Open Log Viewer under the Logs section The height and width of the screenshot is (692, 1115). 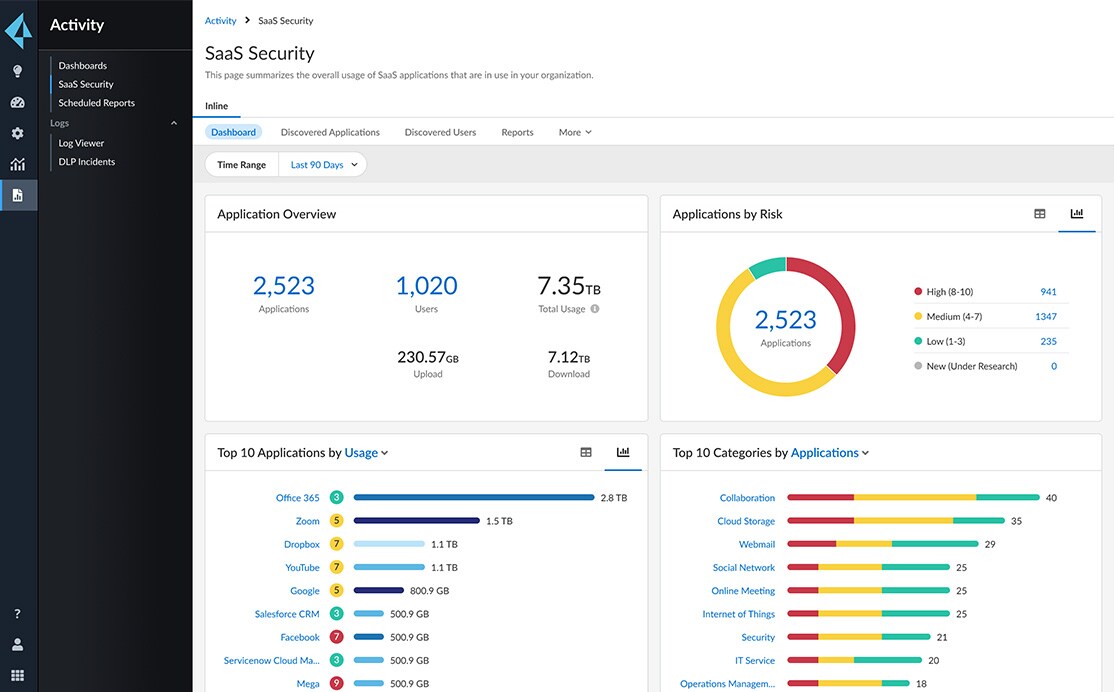point(80,142)
